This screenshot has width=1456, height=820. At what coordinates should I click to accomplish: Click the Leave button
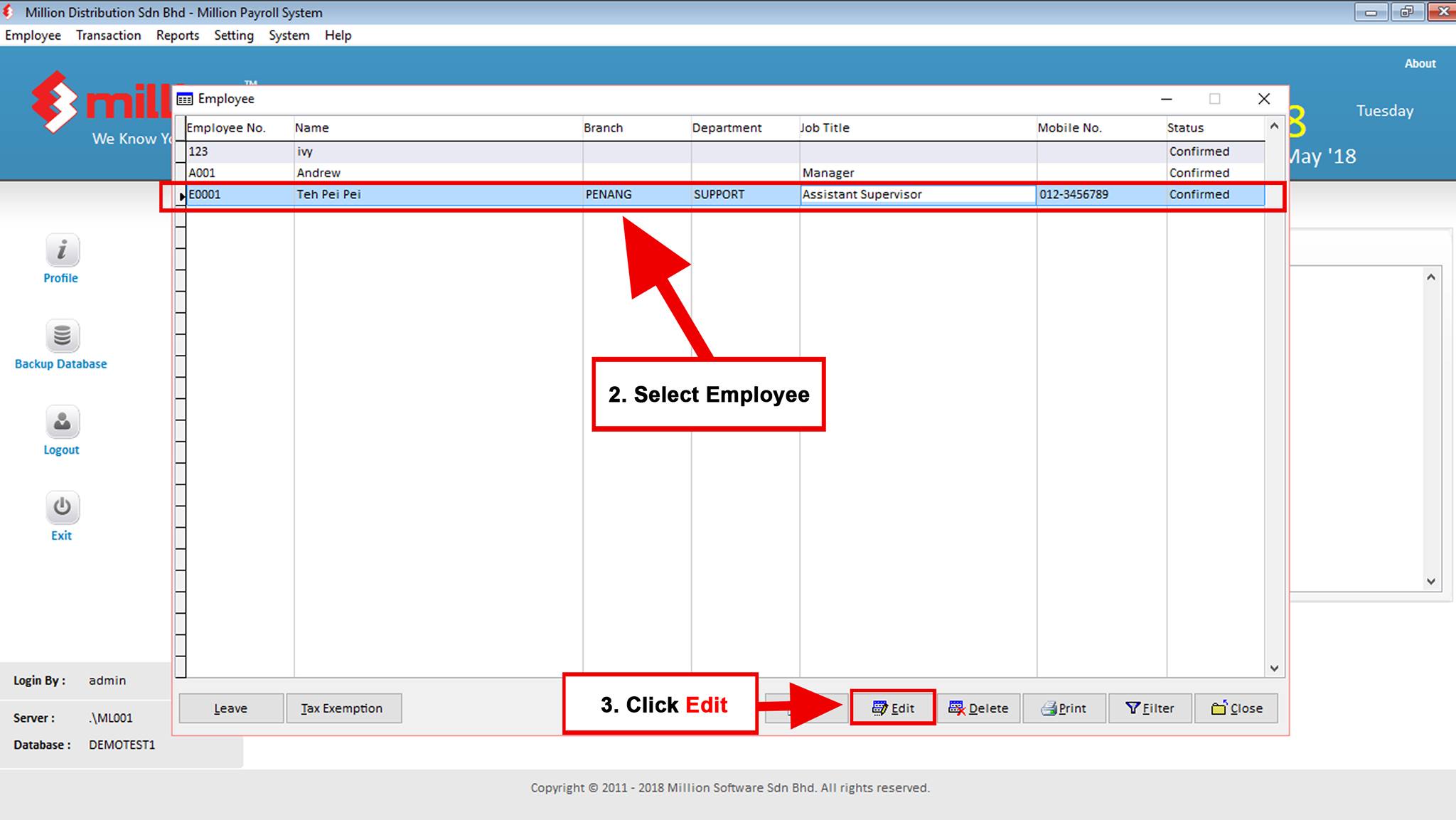click(231, 708)
